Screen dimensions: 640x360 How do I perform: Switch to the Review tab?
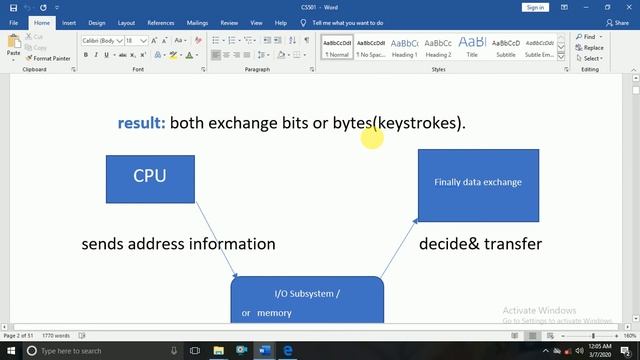pyautogui.click(x=229, y=23)
